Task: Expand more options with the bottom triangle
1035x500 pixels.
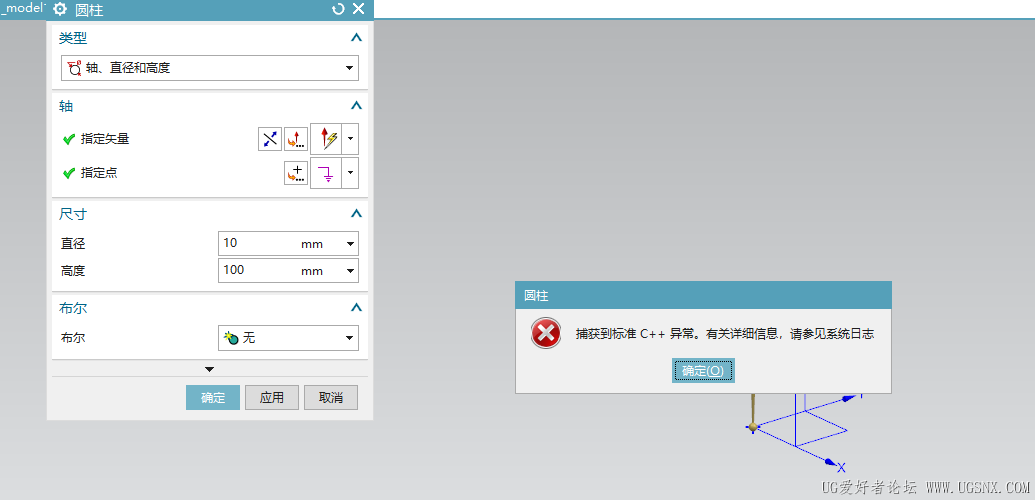Action: coord(210,369)
